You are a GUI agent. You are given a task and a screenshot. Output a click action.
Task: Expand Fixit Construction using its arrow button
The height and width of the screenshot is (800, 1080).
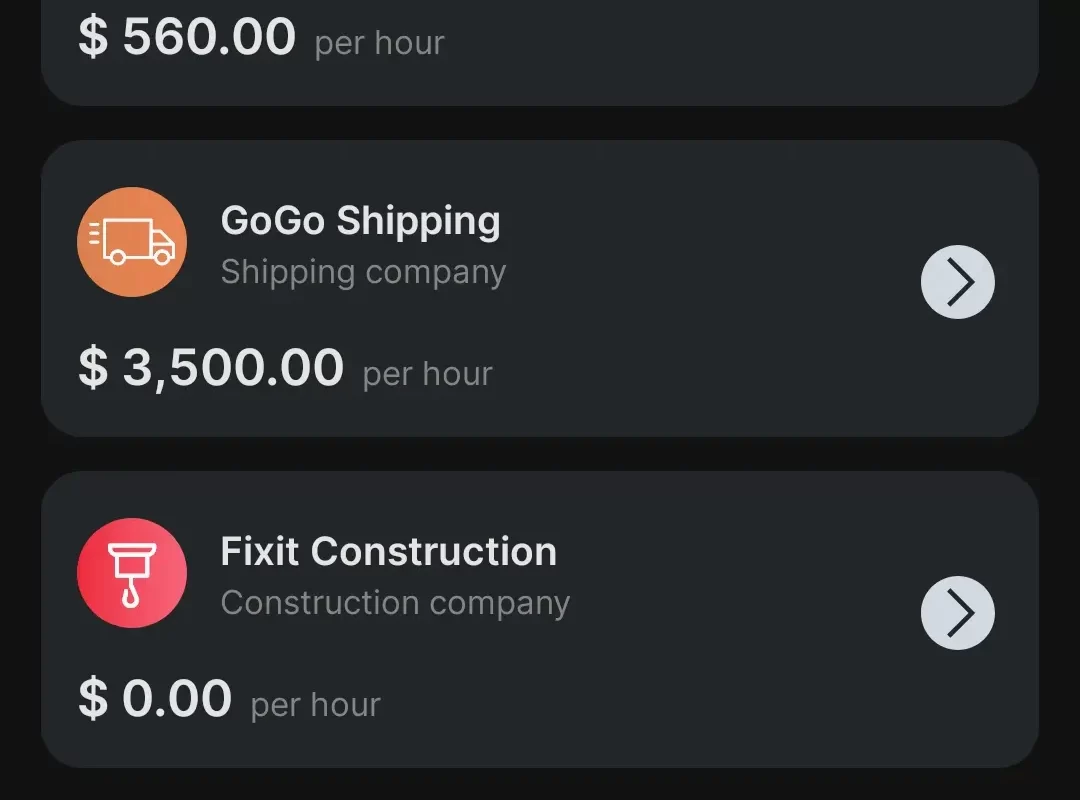point(957,613)
